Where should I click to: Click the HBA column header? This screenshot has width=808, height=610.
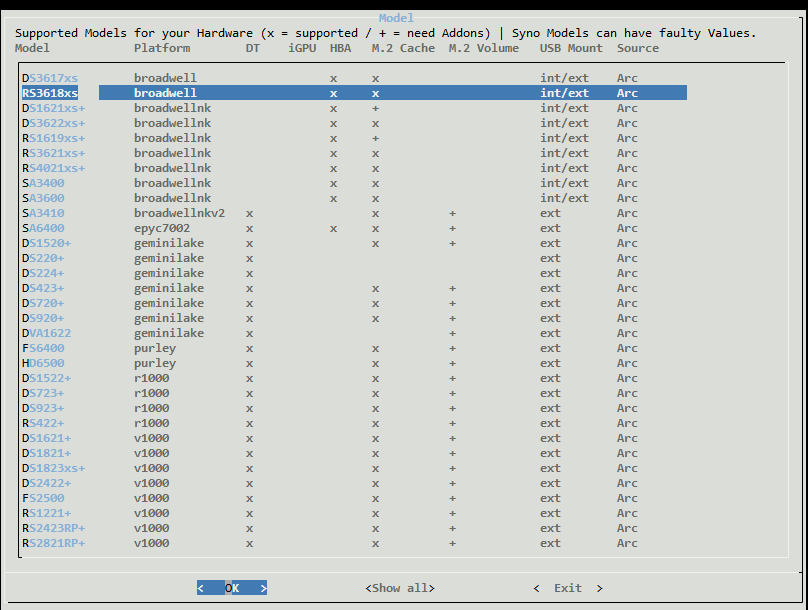[x=341, y=48]
